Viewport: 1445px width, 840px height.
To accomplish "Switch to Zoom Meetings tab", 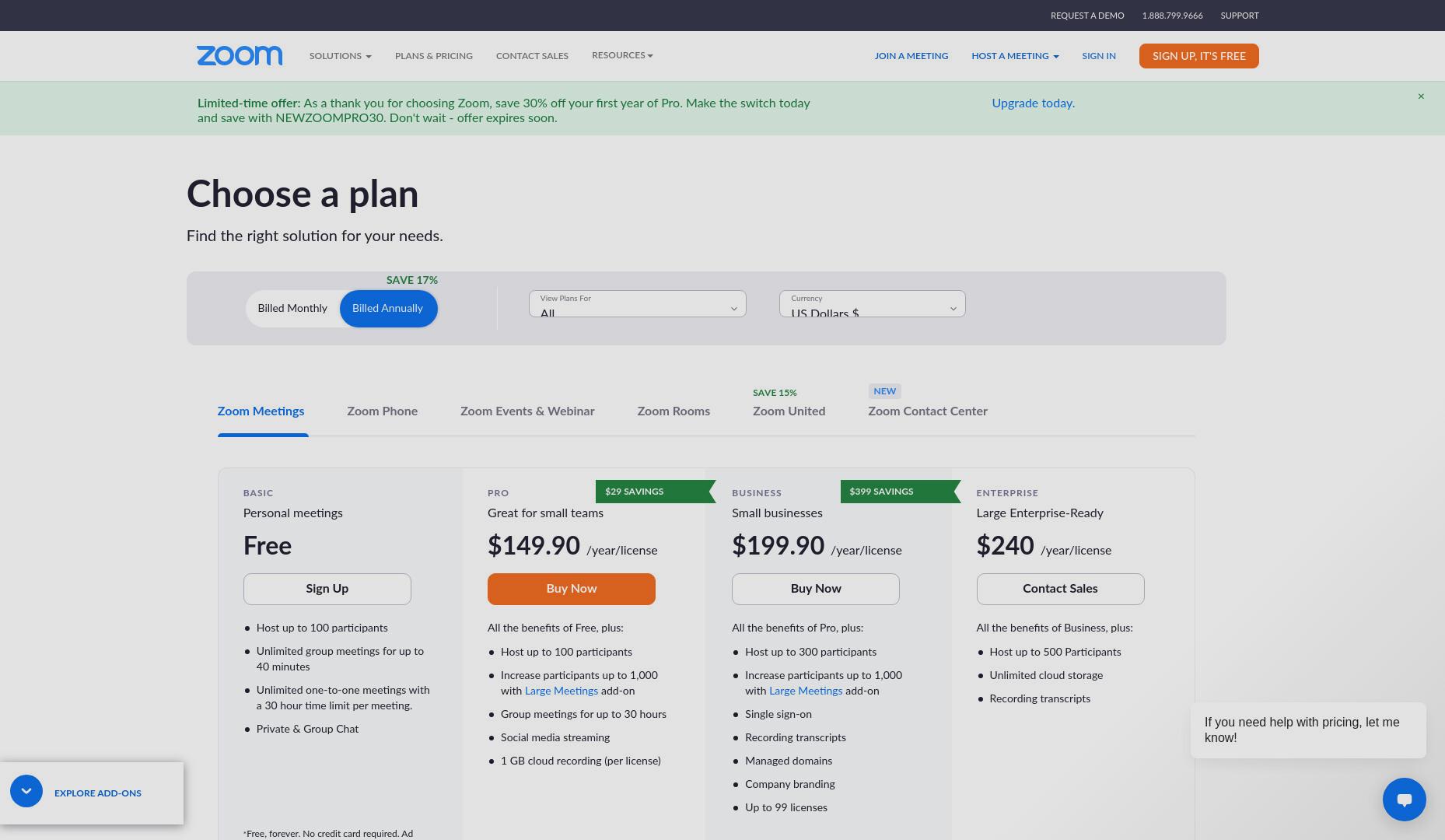I will coord(261,411).
